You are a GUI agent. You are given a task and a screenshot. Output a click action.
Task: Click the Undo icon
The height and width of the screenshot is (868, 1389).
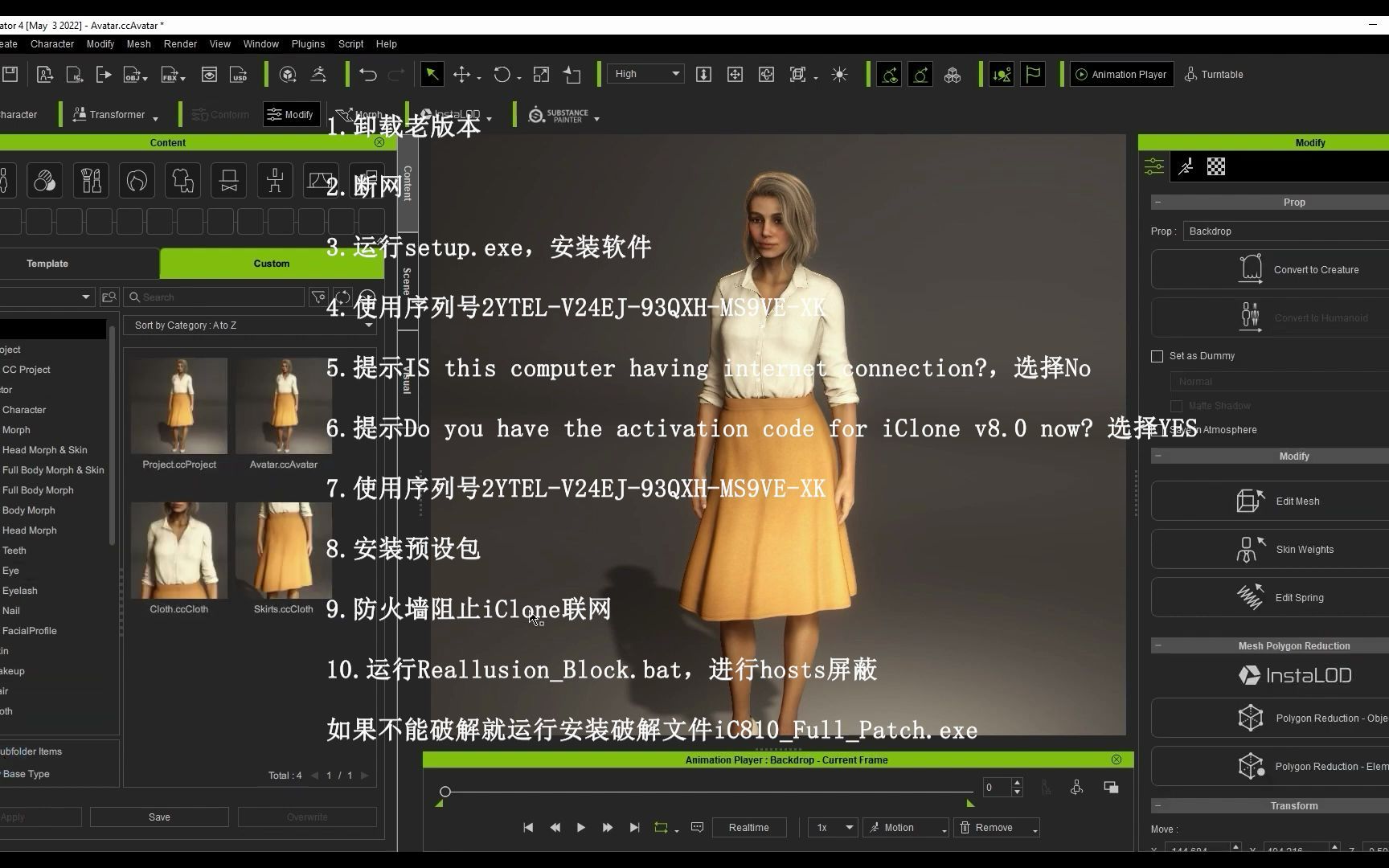367,74
